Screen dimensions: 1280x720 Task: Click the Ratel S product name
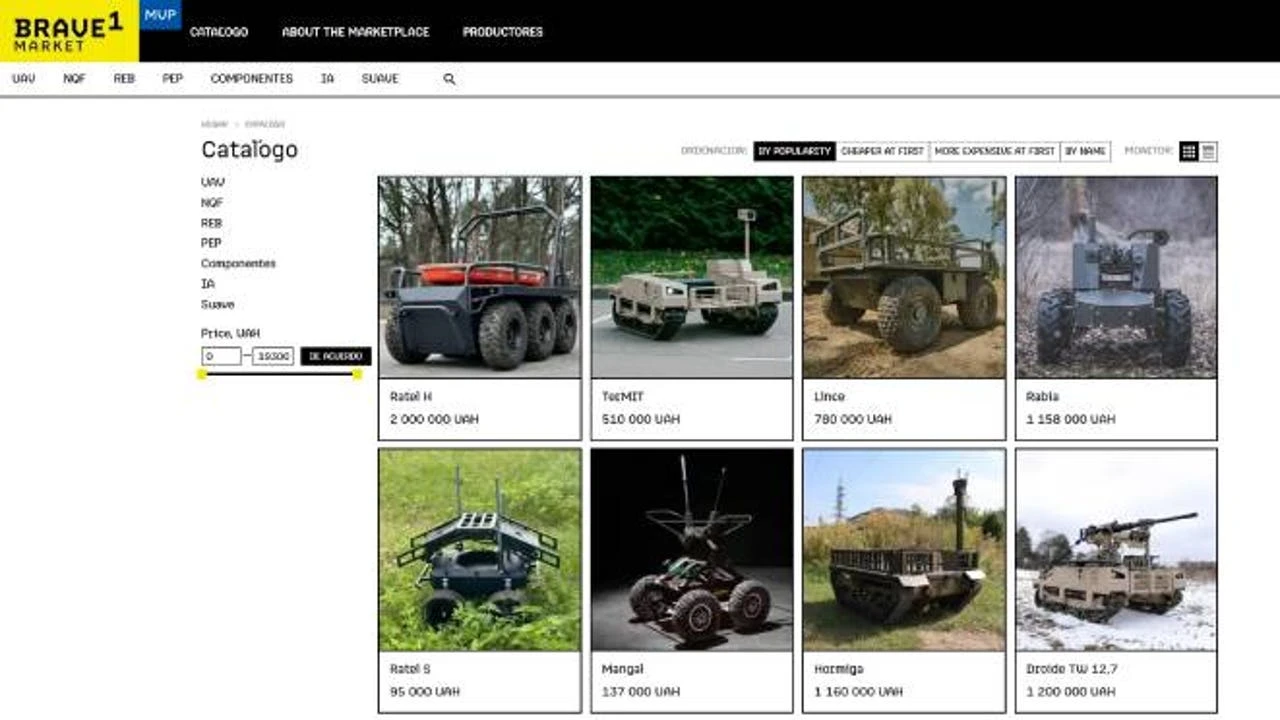click(410, 669)
